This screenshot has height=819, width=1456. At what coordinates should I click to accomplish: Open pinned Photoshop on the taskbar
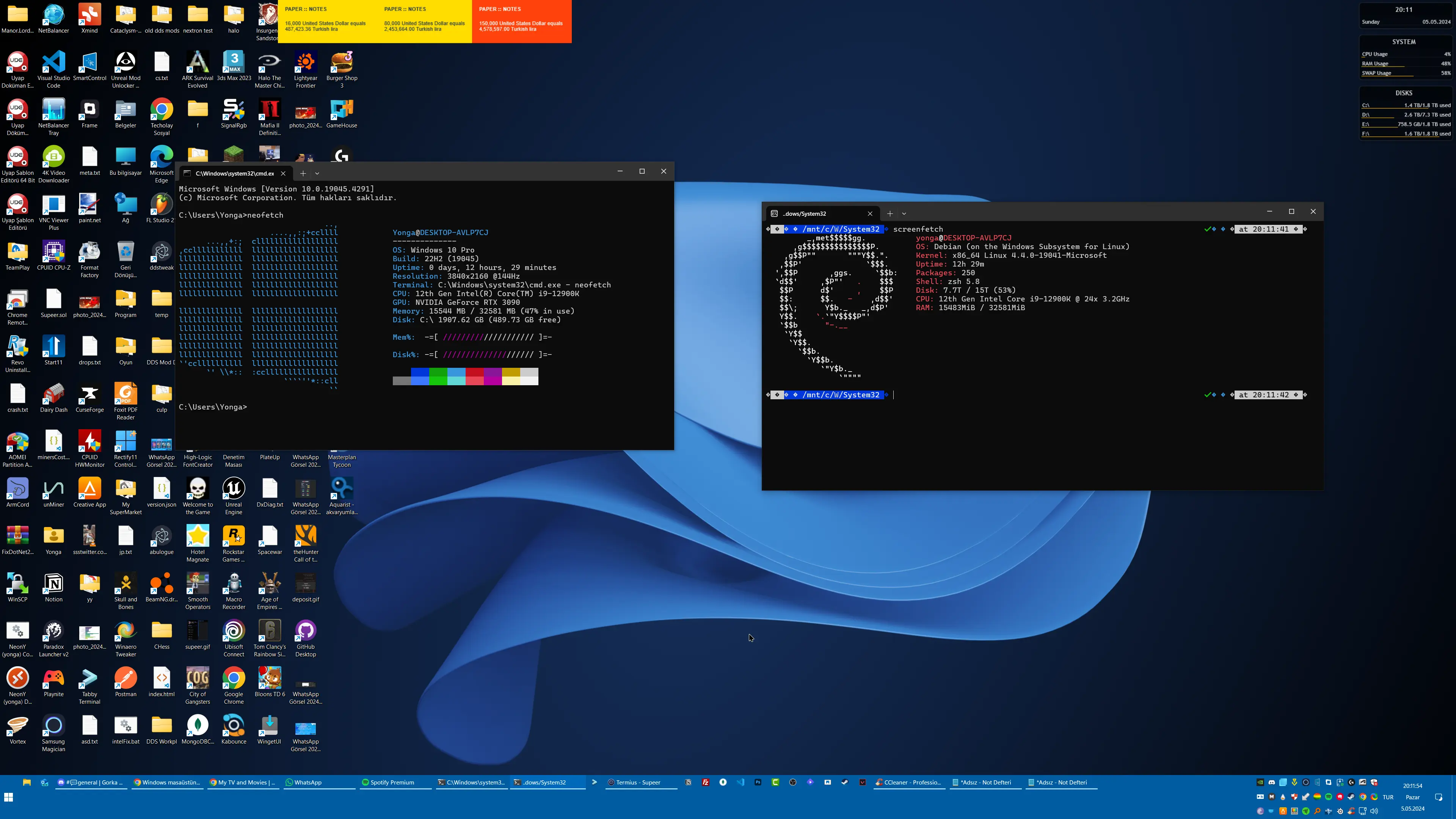click(x=758, y=782)
